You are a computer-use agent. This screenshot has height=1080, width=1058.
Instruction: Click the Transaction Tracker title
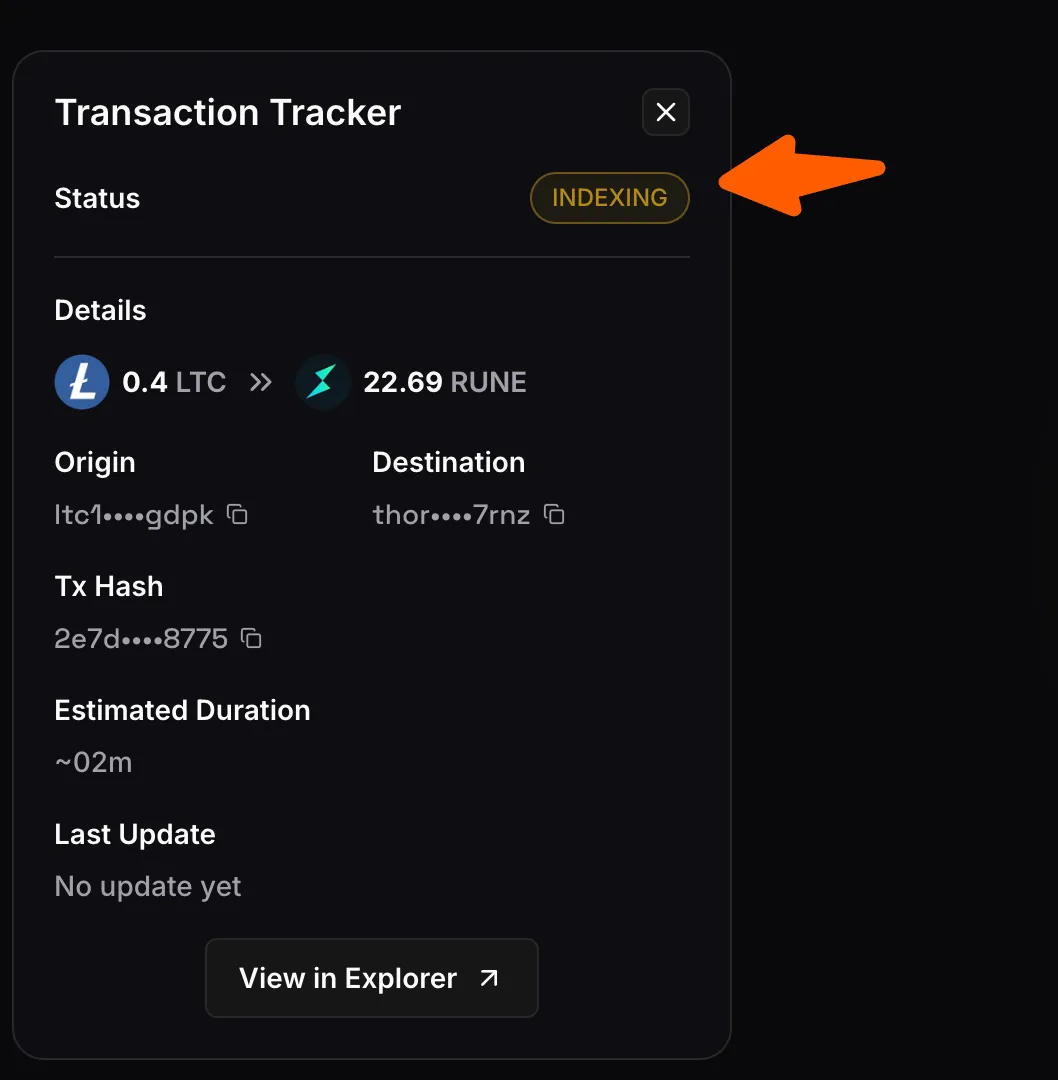click(228, 112)
